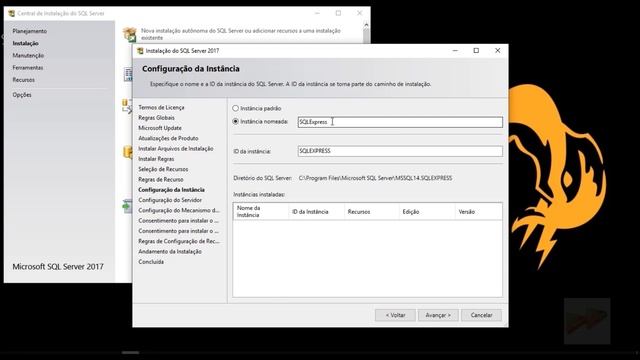Click Edição column header
This screenshot has width=640, height=360.
[427, 211]
